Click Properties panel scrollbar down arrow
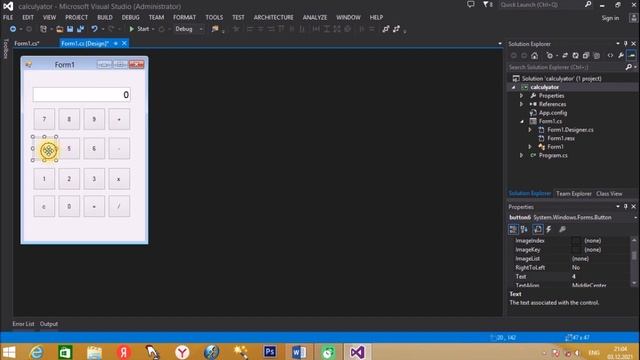 634,282
